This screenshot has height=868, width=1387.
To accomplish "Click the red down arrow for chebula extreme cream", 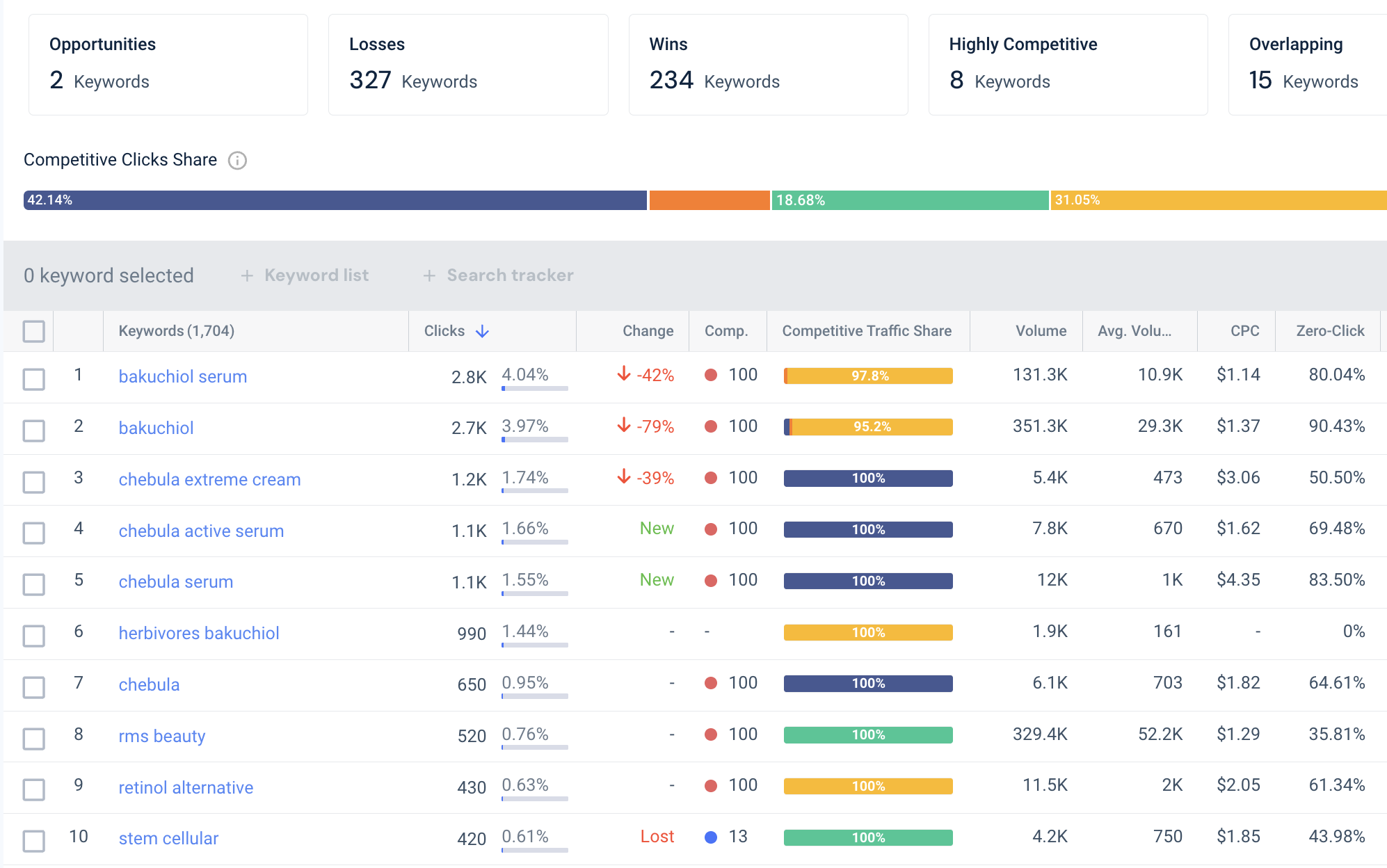I will (x=624, y=476).
